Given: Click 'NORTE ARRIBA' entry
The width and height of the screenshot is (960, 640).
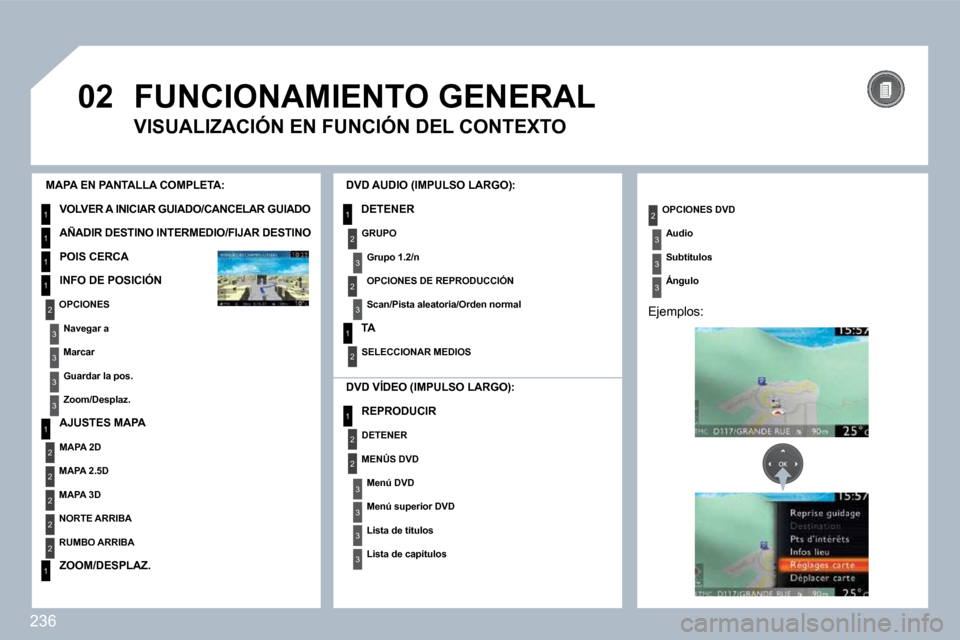Looking at the screenshot, I should pos(96,519).
